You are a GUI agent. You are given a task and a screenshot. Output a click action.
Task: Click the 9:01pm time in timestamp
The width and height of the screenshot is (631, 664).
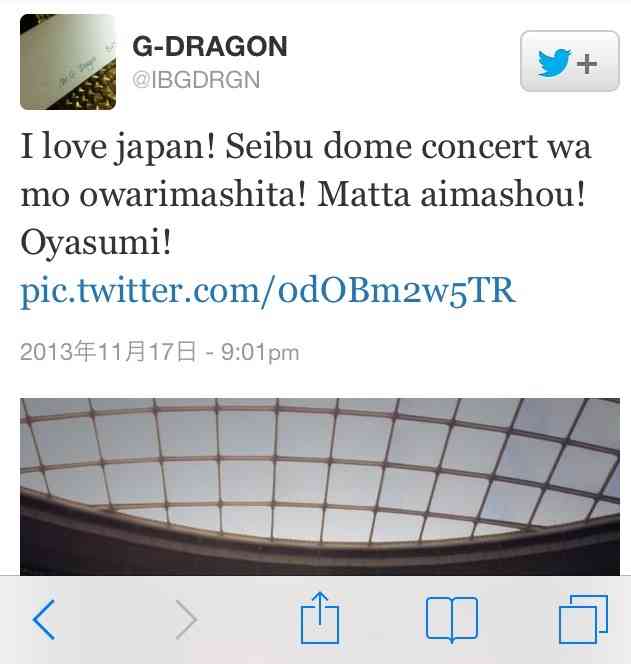[260, 352]
